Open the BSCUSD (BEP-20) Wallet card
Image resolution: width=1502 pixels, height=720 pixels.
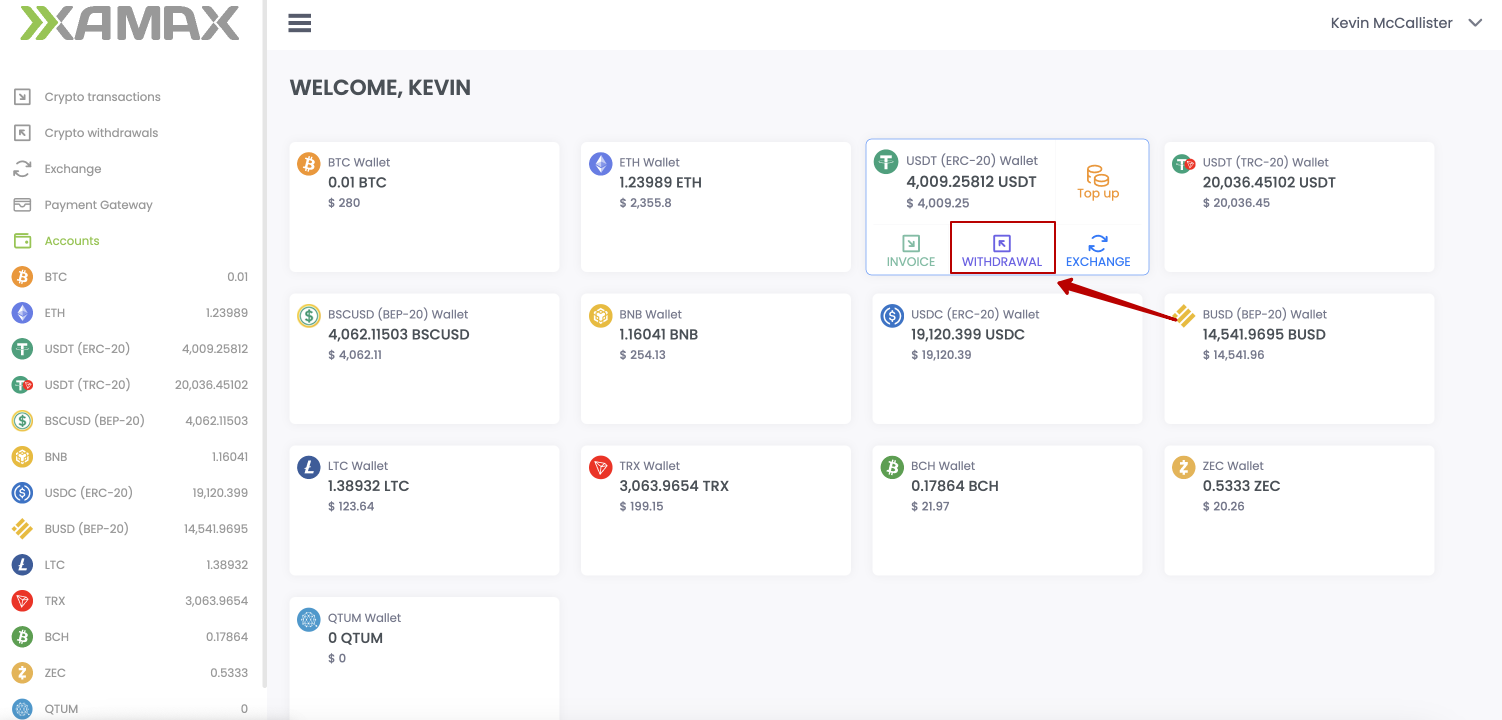(x=424, y=359)
